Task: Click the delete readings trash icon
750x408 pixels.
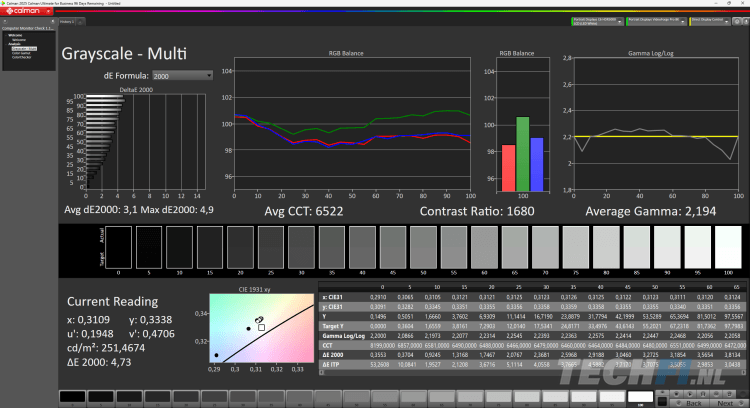Action: point(729,394)
